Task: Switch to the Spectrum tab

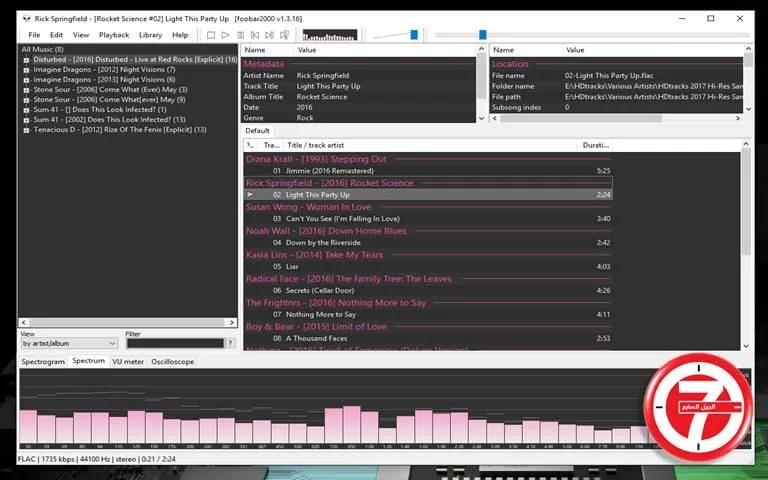Action: tap(89, 361)
